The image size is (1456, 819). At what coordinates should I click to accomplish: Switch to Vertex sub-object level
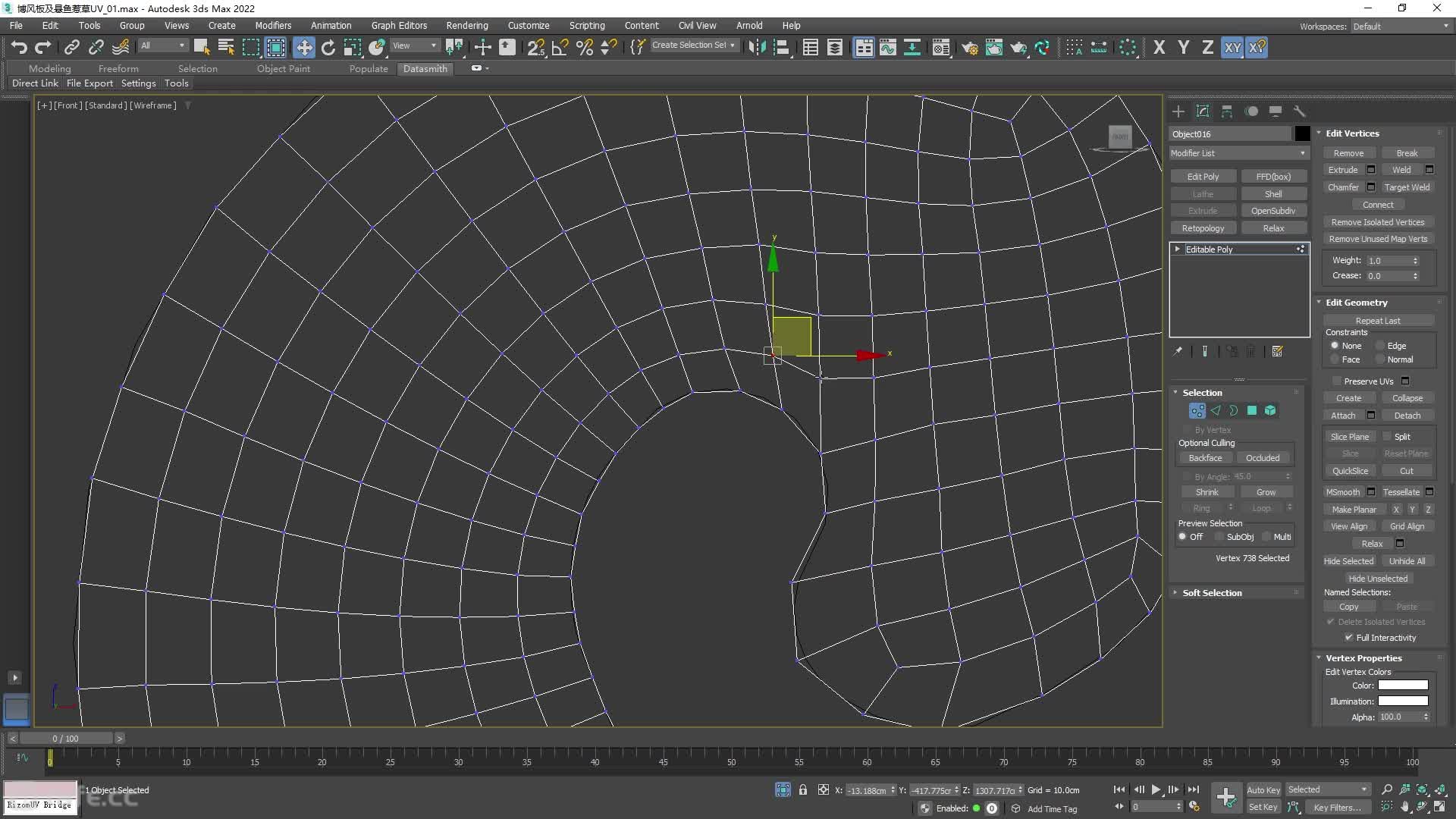[1197, 410]
